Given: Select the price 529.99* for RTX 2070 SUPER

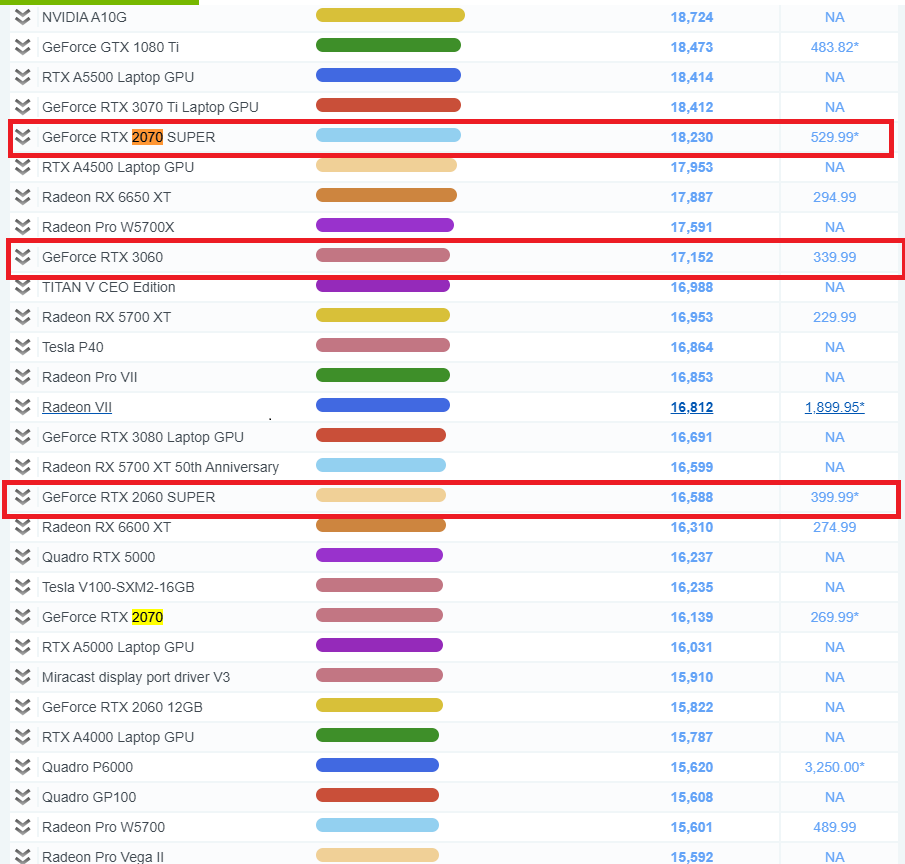Looking at the screenshot, I should point(835,137).
